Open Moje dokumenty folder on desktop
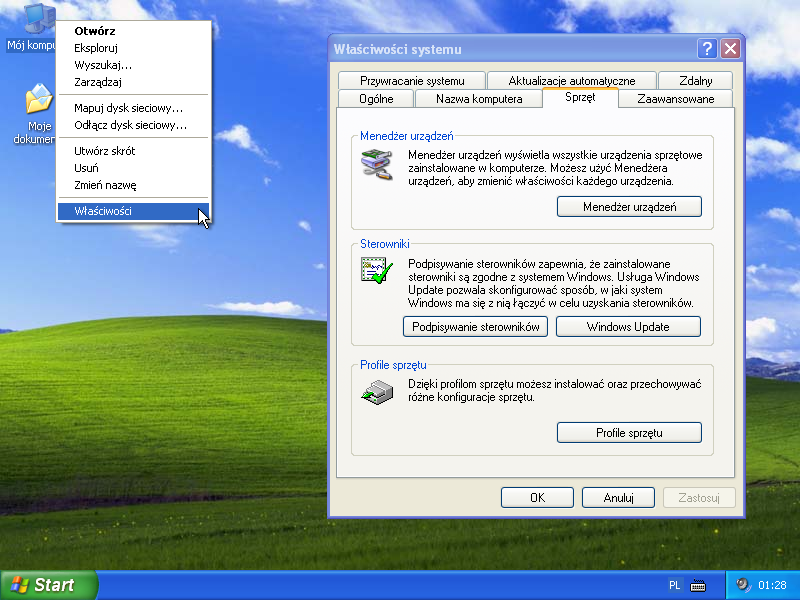The width and height of the screenshot is (800, 600). 38,97
